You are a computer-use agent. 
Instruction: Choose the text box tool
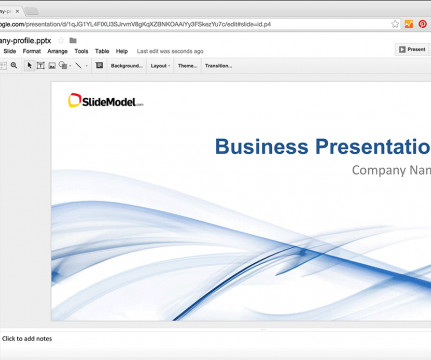pyautogui.click(x=41, y=66)
